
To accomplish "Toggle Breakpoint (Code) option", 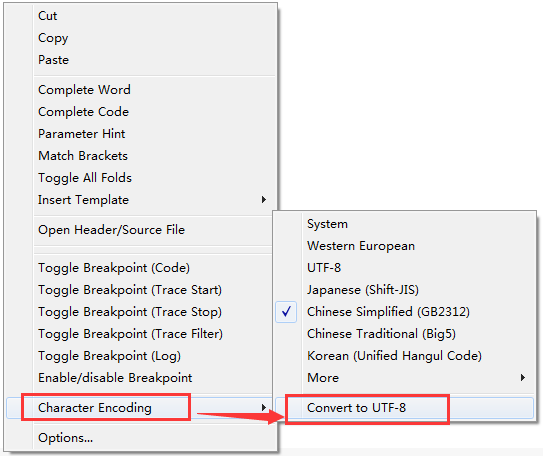I will point(140,268).
